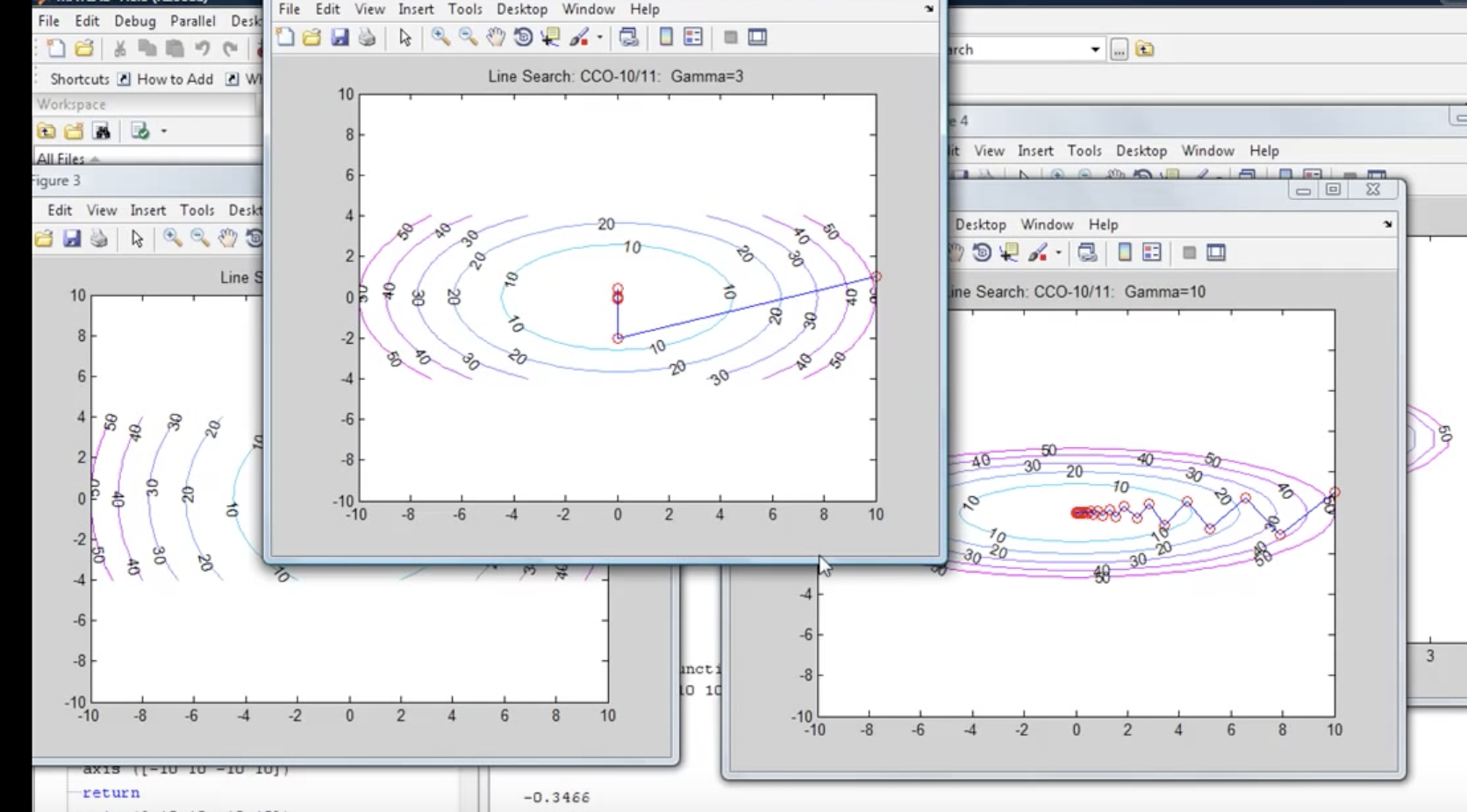Activate Zoom In tool in Gamma=3 figure

click(x=440, y=37)
